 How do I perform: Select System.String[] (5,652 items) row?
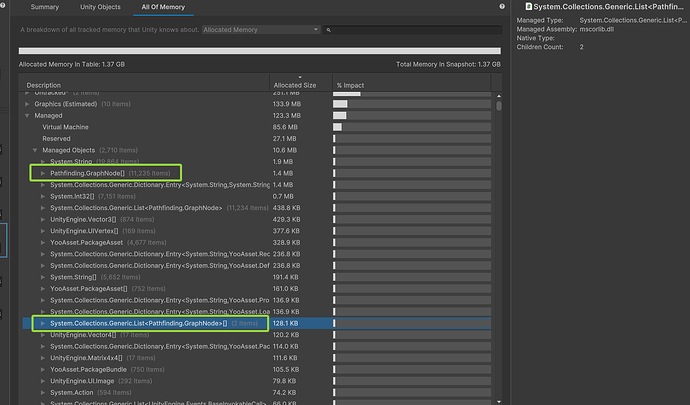[255, 277]
